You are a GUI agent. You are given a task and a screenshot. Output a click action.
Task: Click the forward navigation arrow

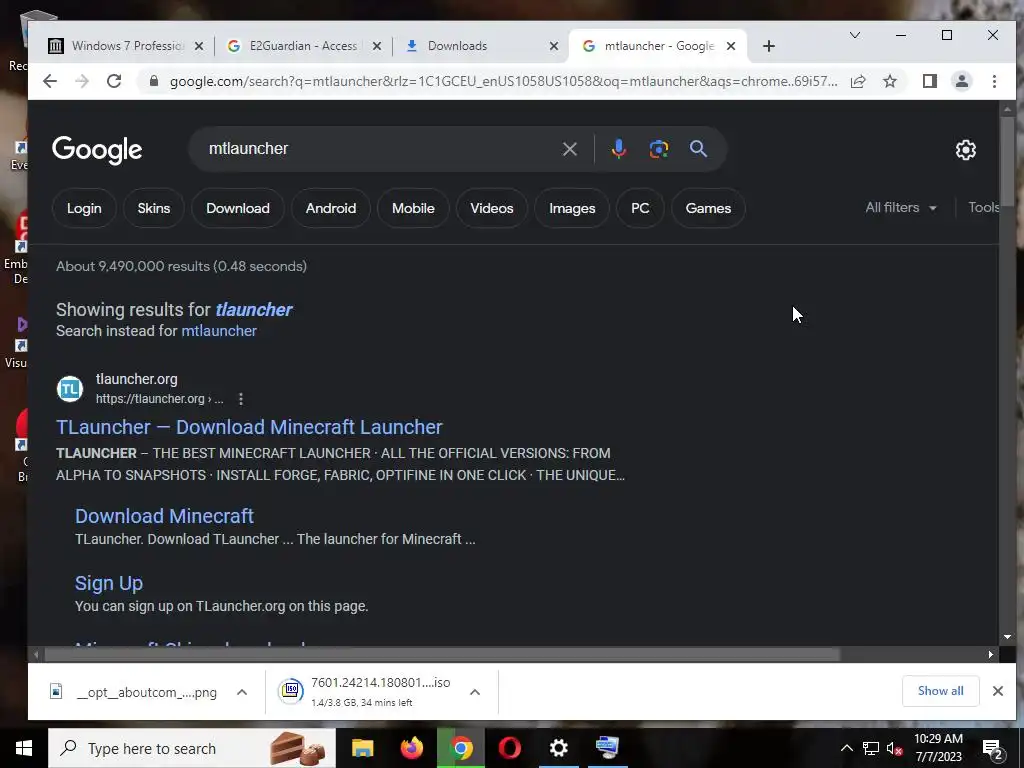tap(82, 81)
